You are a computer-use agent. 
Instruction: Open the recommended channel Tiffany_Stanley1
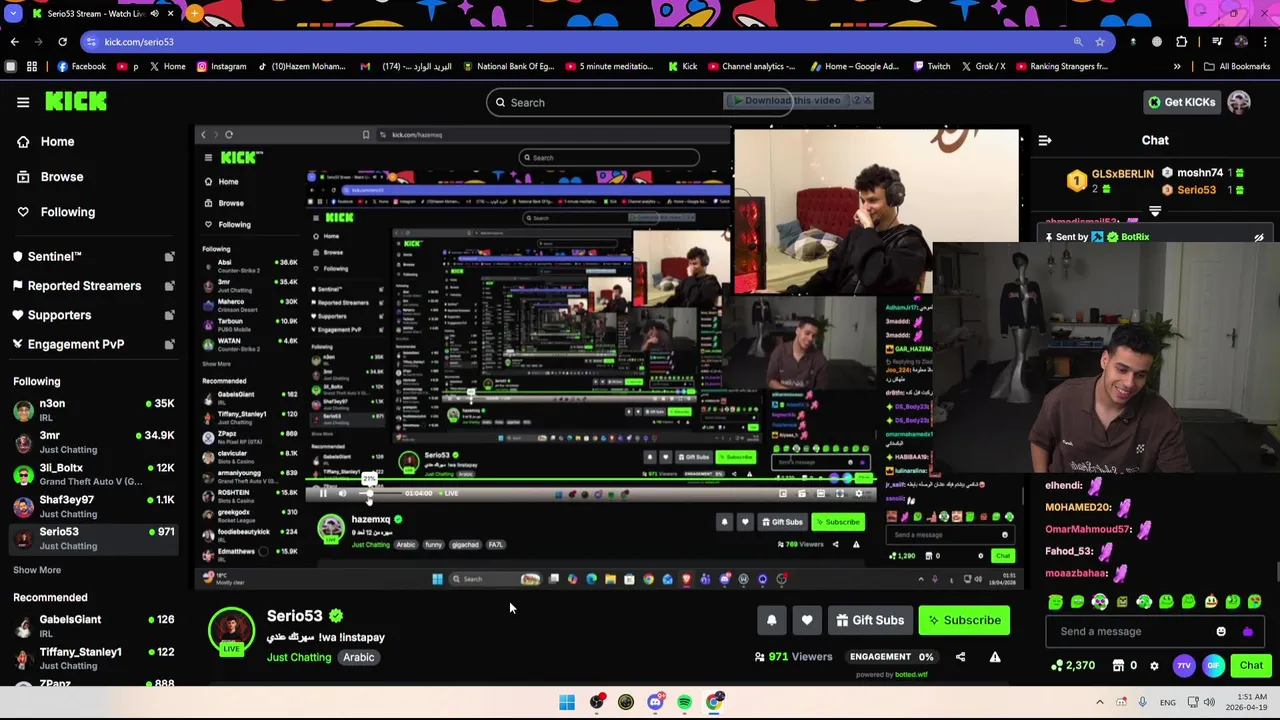click(92, 658)
